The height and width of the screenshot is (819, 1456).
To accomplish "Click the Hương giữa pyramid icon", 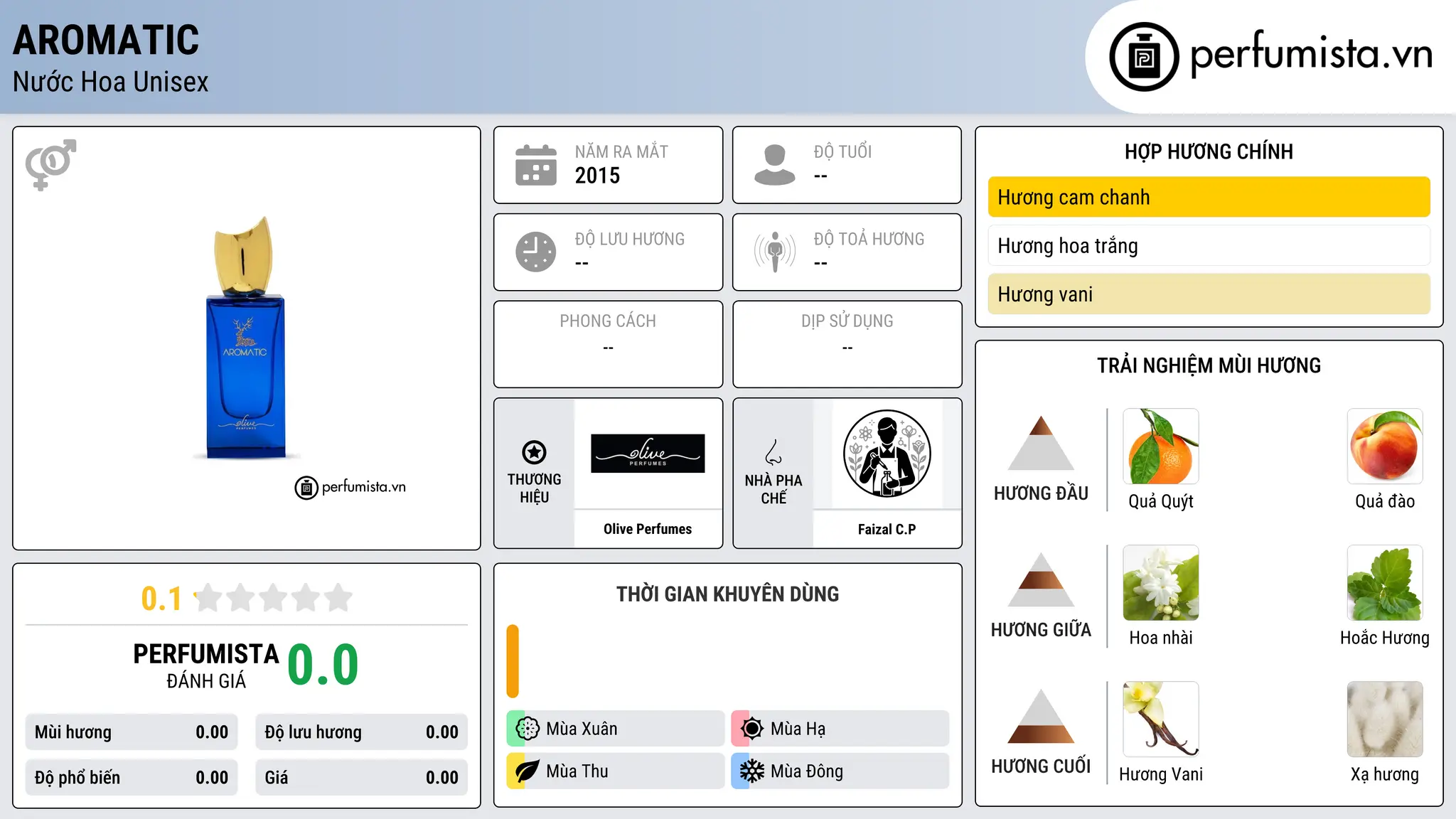I will pyautogui.click(x=1041, y=579).
